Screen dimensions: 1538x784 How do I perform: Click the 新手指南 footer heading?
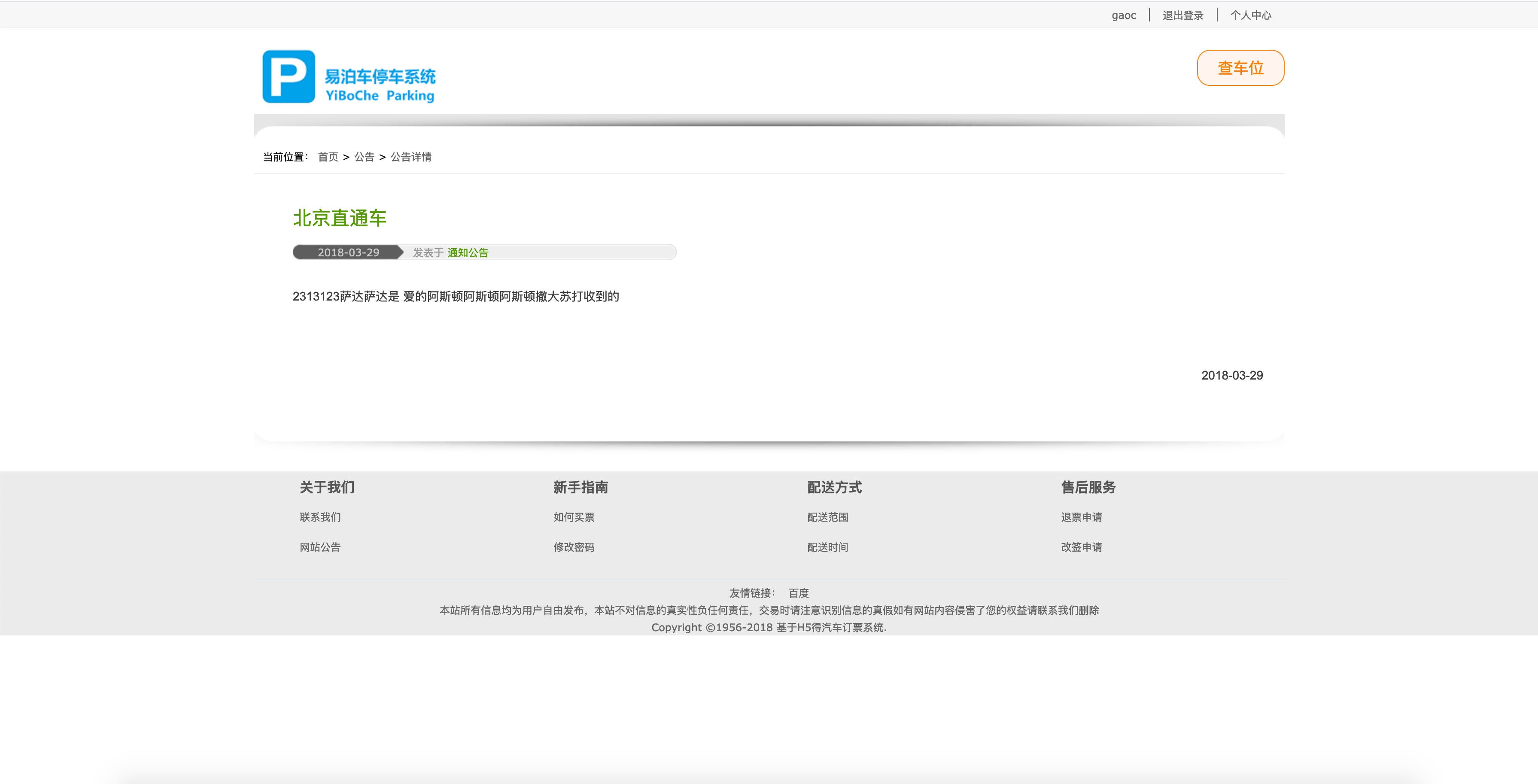pos(581,487)
